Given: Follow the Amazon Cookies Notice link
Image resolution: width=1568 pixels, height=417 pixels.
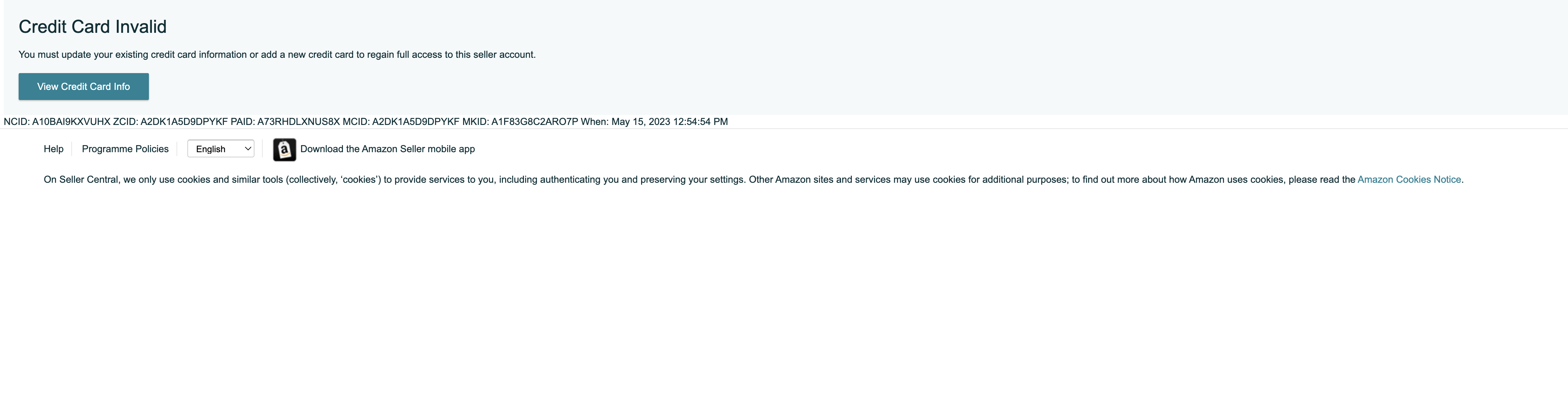Looking at the screenshot, I should pos(1409,179).
